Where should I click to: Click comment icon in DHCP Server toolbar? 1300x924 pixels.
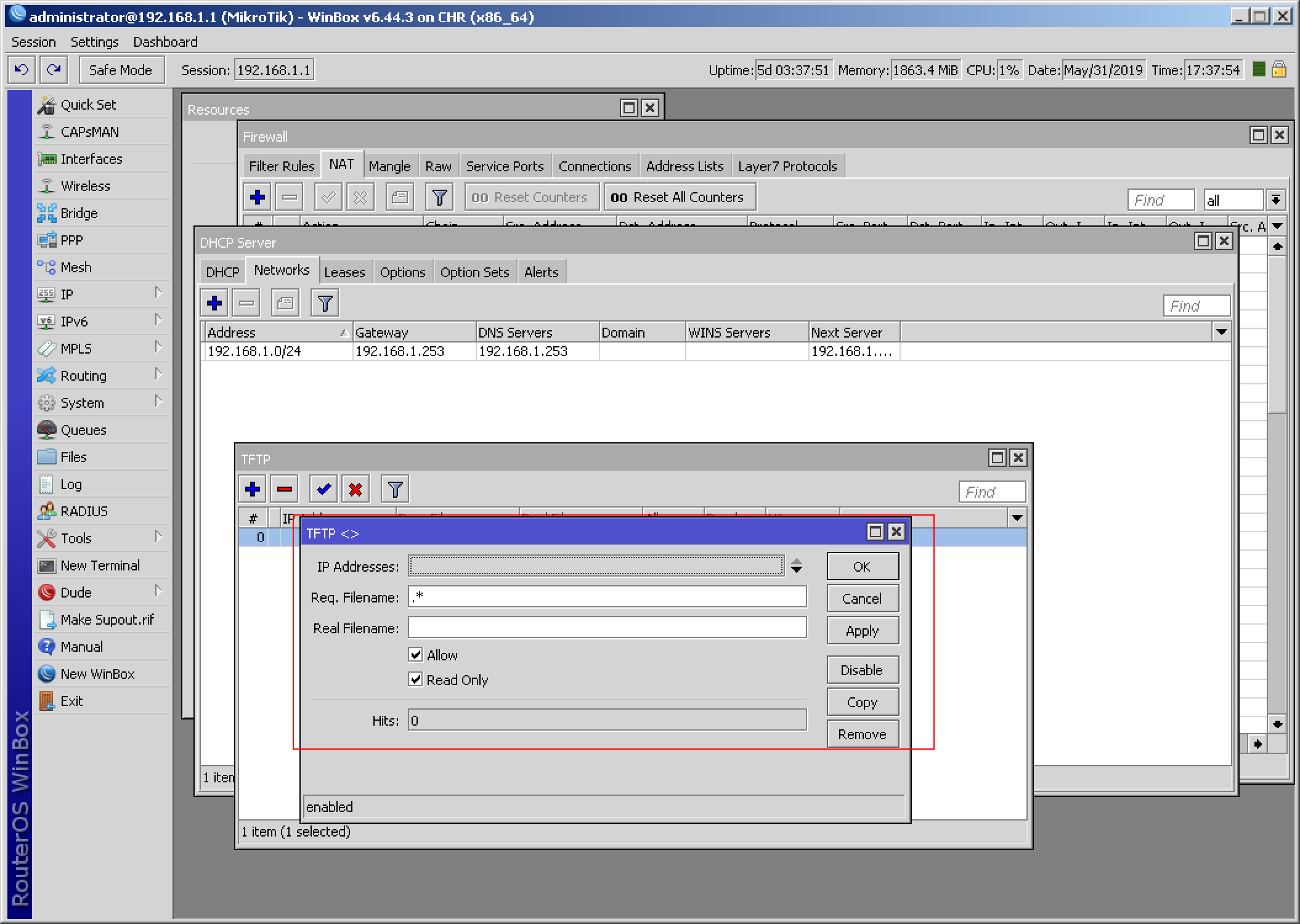pyautogui.click(x=285, y=303)
